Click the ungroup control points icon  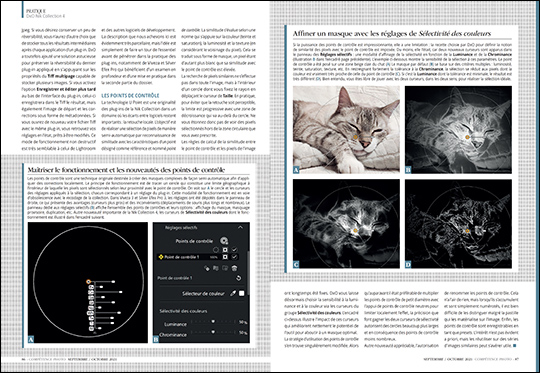coord(225,268)
